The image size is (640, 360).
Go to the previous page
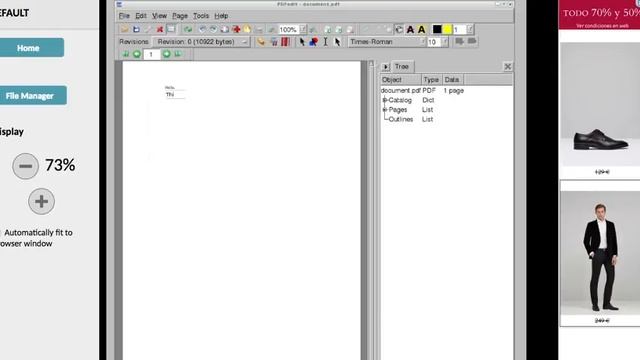tap(137, 54)
